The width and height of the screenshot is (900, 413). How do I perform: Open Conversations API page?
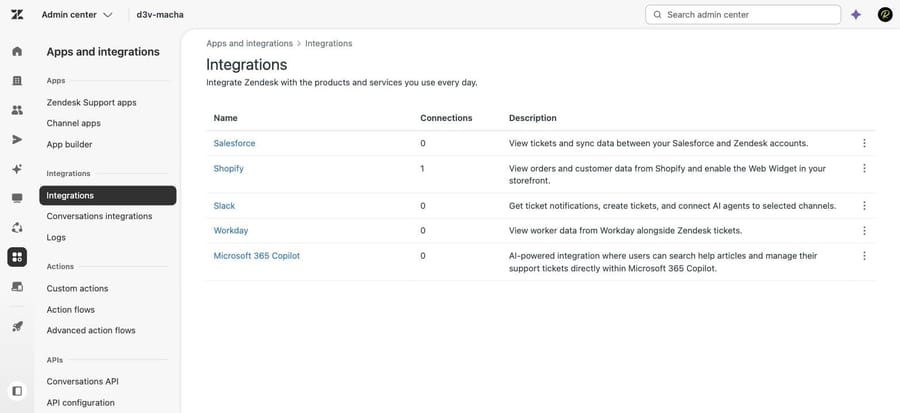click(83, 381)
